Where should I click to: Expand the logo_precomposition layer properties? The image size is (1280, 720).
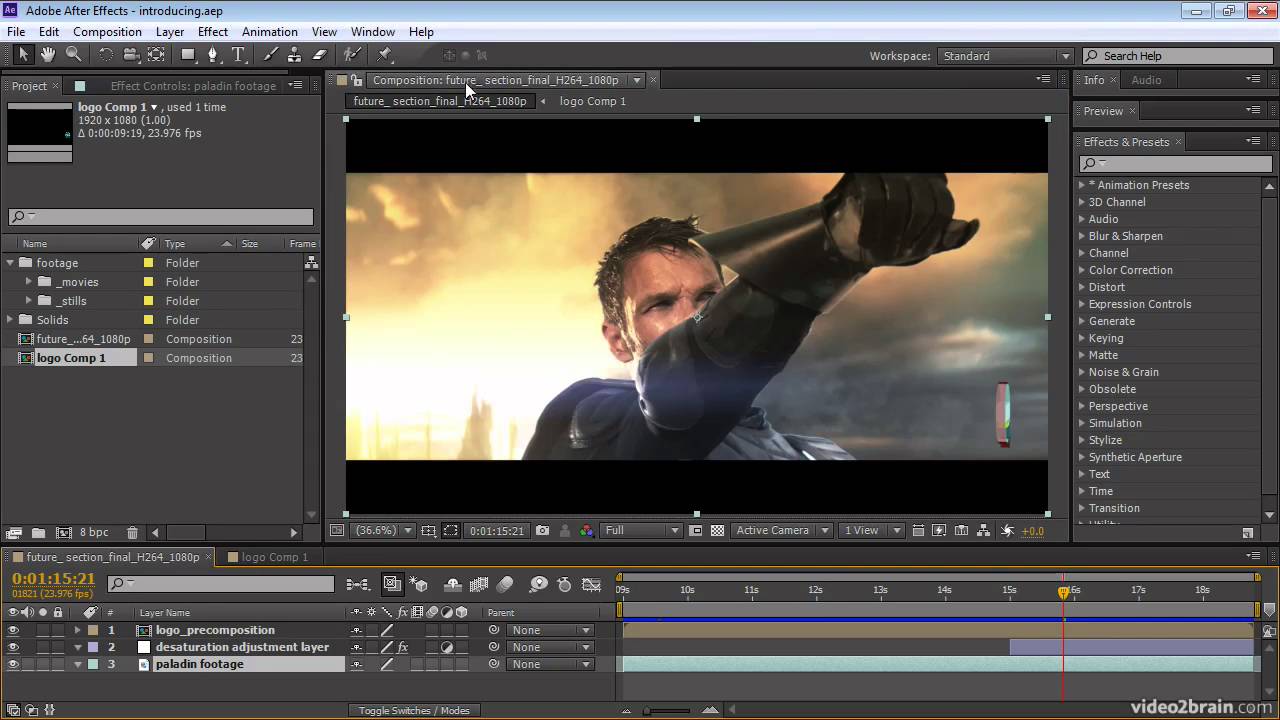[x=77, y=630]
